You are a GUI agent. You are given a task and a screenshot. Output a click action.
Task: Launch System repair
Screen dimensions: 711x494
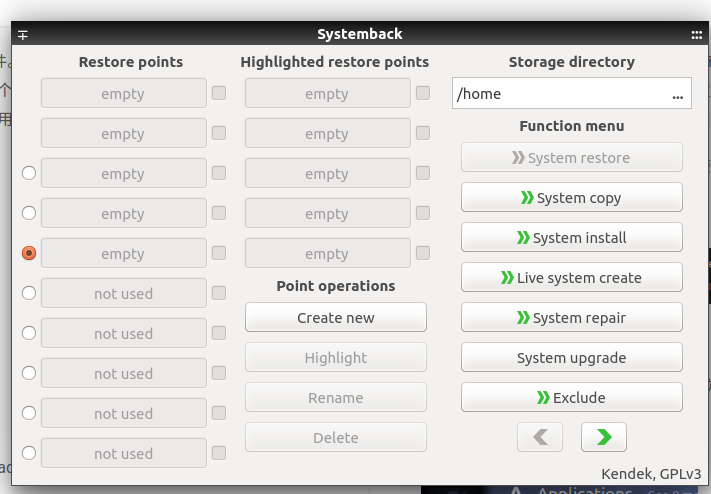point(572,318)
